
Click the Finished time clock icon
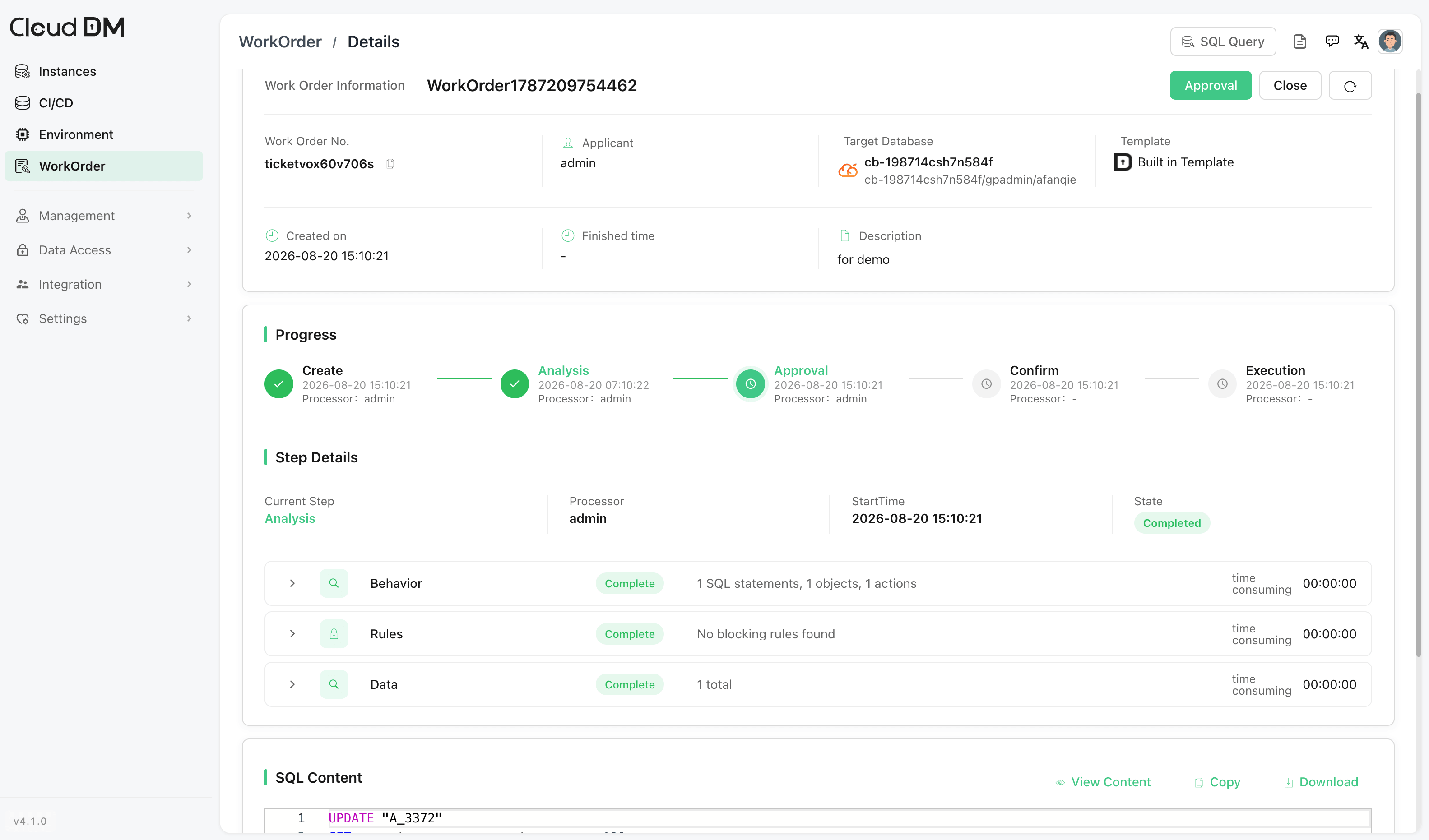coord(568,235)
